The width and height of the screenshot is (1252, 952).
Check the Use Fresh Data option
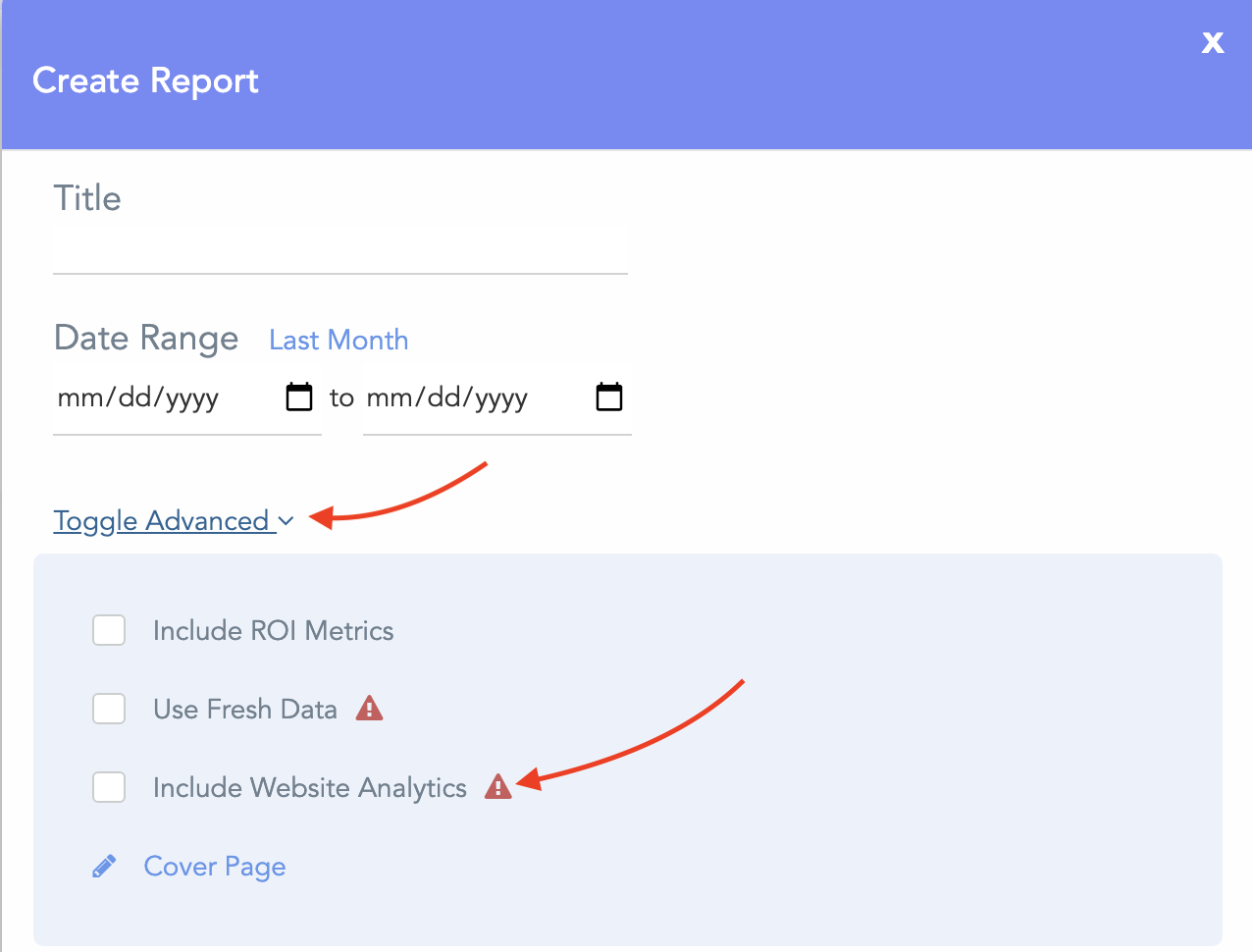[109, 709]
